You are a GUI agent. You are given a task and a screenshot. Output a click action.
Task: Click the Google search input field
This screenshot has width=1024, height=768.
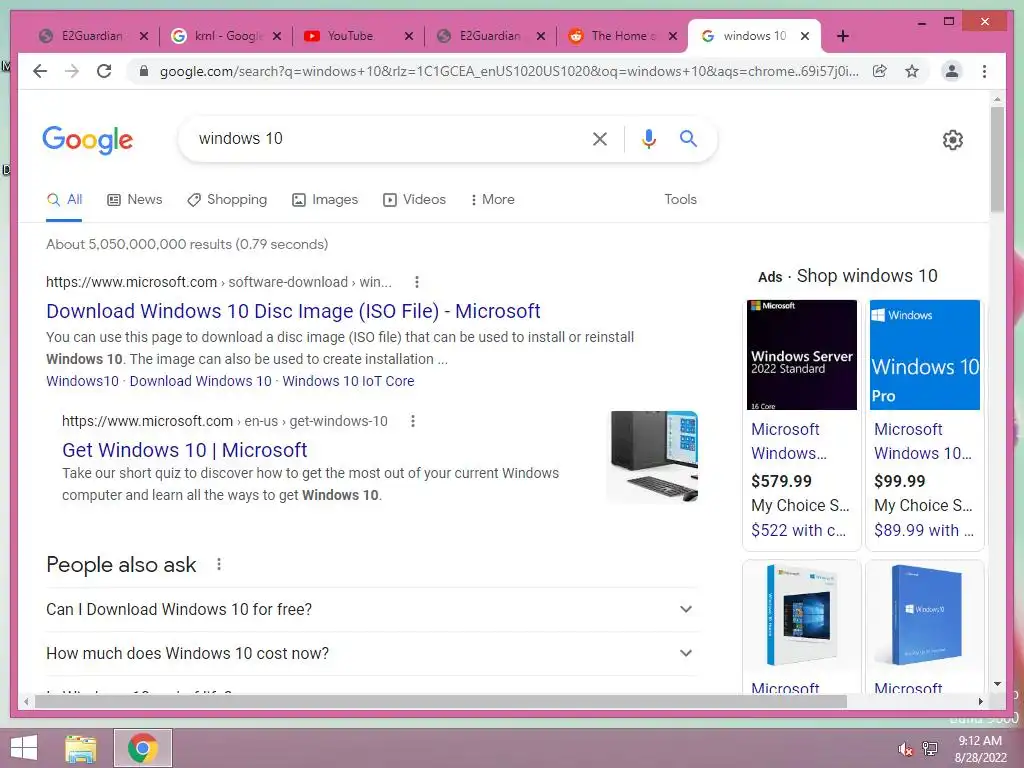click(385, 138)
